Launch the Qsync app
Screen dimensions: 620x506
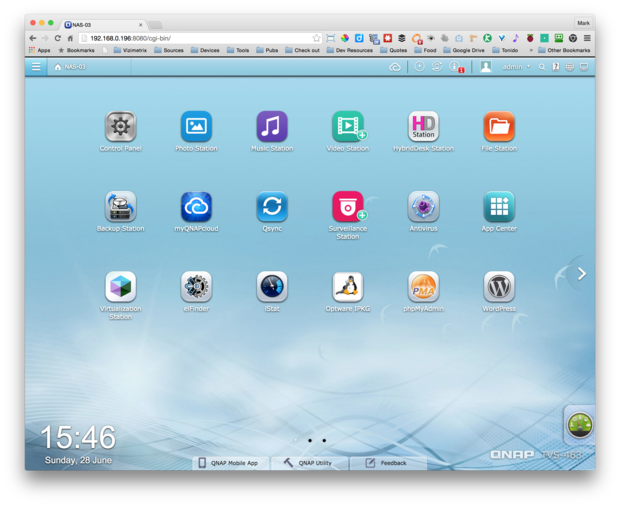tap(272, 206)
